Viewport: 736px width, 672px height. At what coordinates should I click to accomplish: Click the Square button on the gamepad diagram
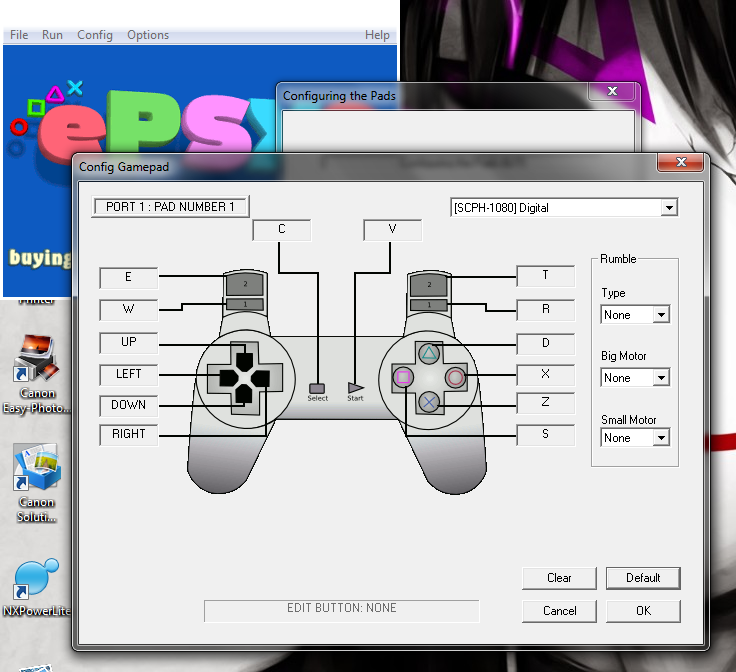403,377
